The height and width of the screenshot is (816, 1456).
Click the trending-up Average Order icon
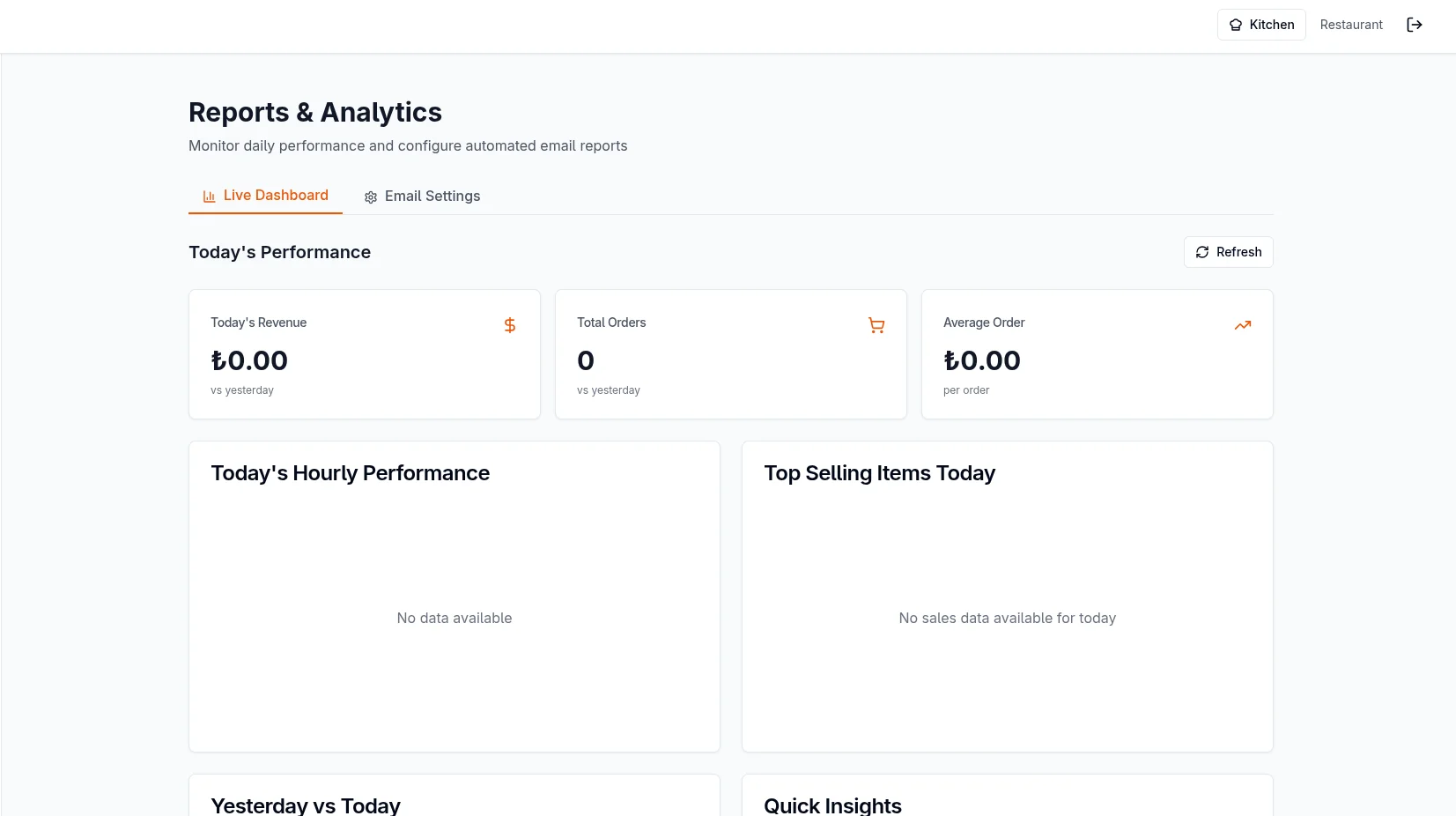pos(1242,325)
